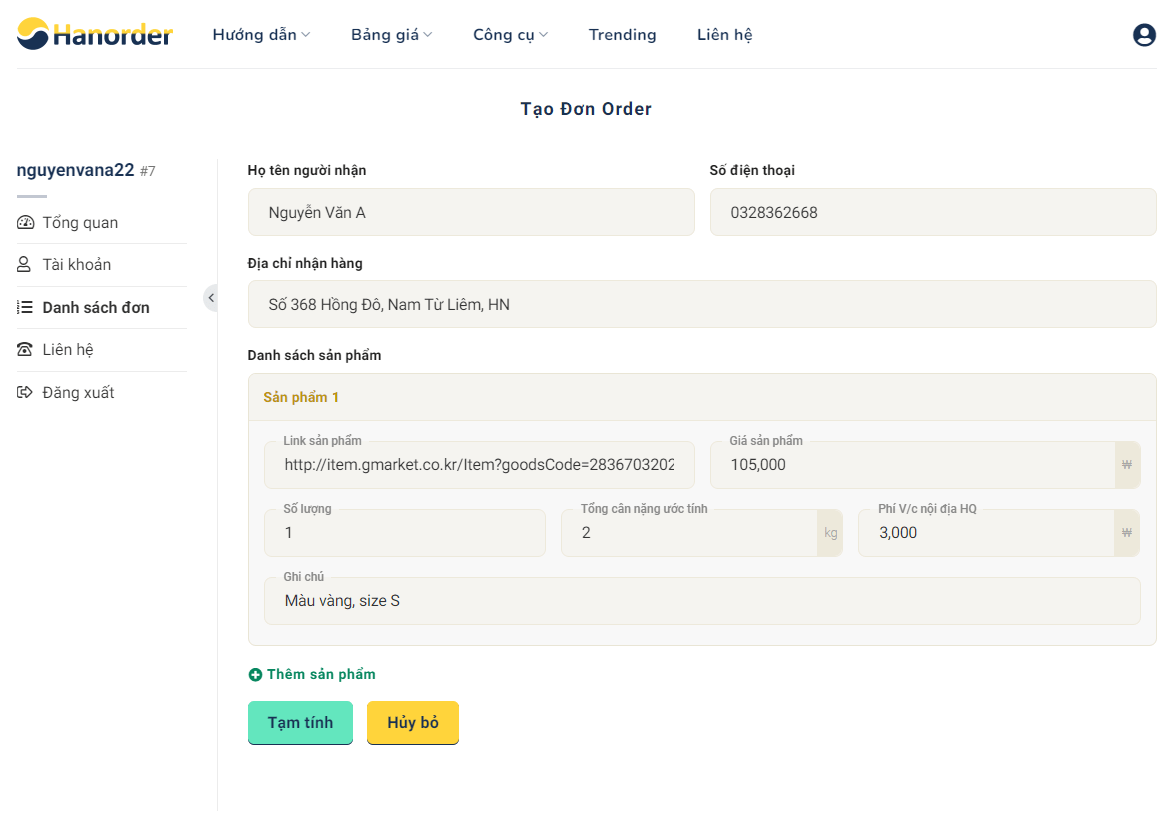Open the Hướng dẫn dropdown

260,34
